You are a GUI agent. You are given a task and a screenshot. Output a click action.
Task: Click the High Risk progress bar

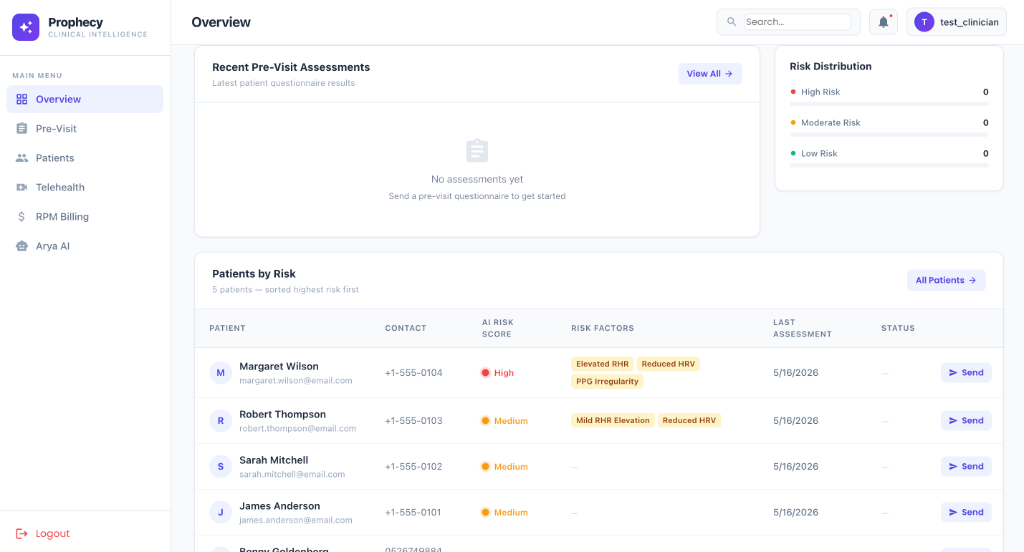[x=889, y=104]
